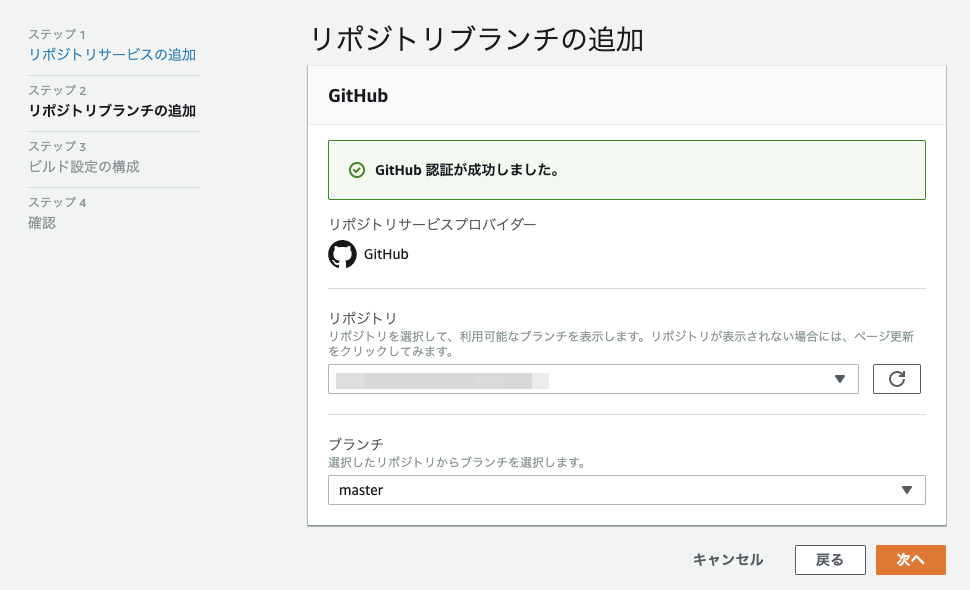Click the GitHub panel header title
This screenshot has height=590, width=970.
pos(358,96)
